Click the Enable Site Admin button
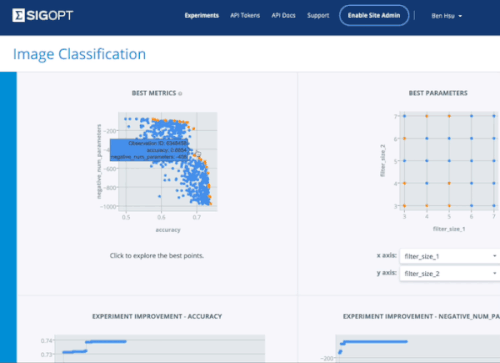The height and width of the screenshot is (363, 500). (374, 15)
